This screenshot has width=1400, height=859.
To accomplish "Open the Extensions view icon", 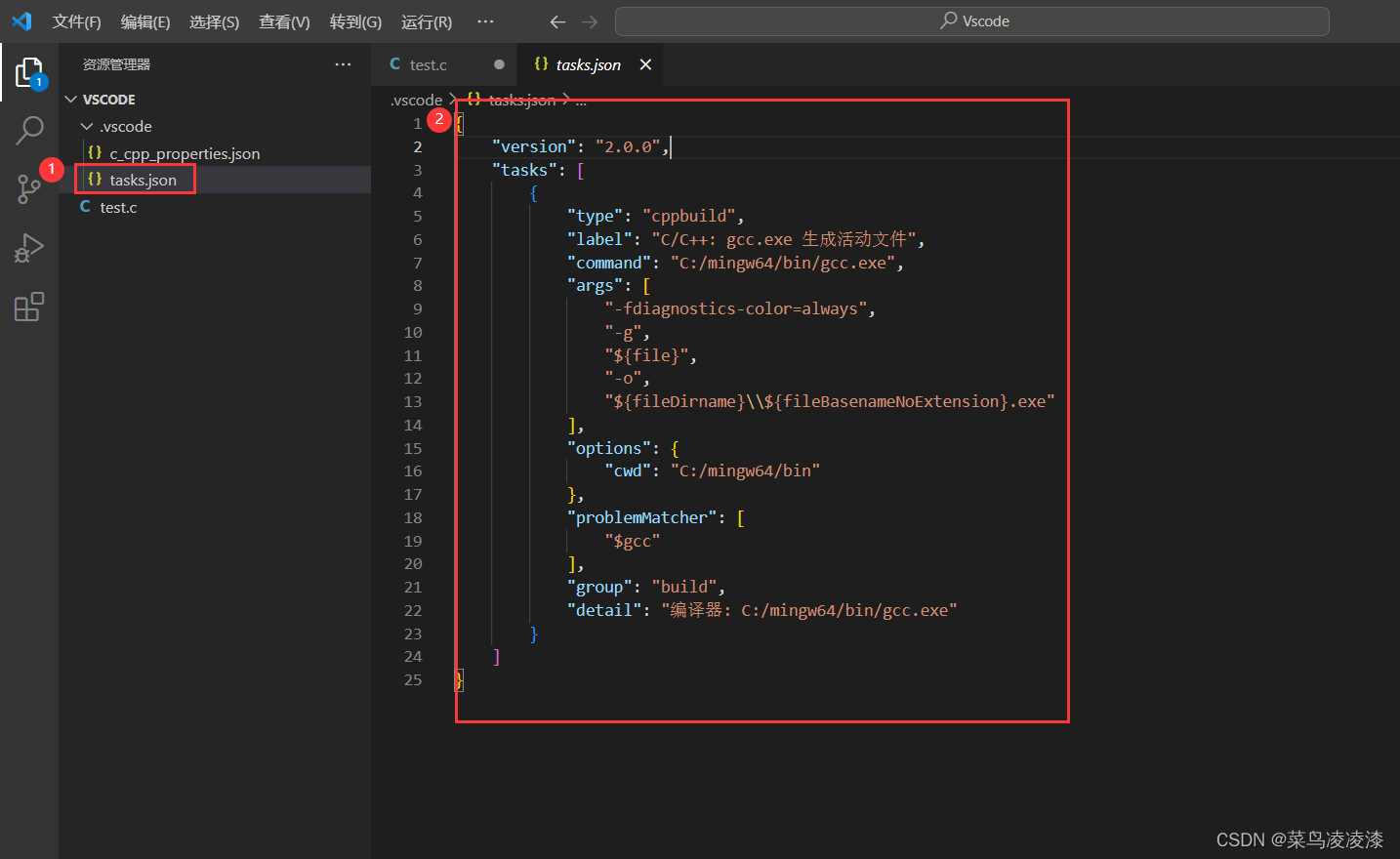I will tap(29, 307).
